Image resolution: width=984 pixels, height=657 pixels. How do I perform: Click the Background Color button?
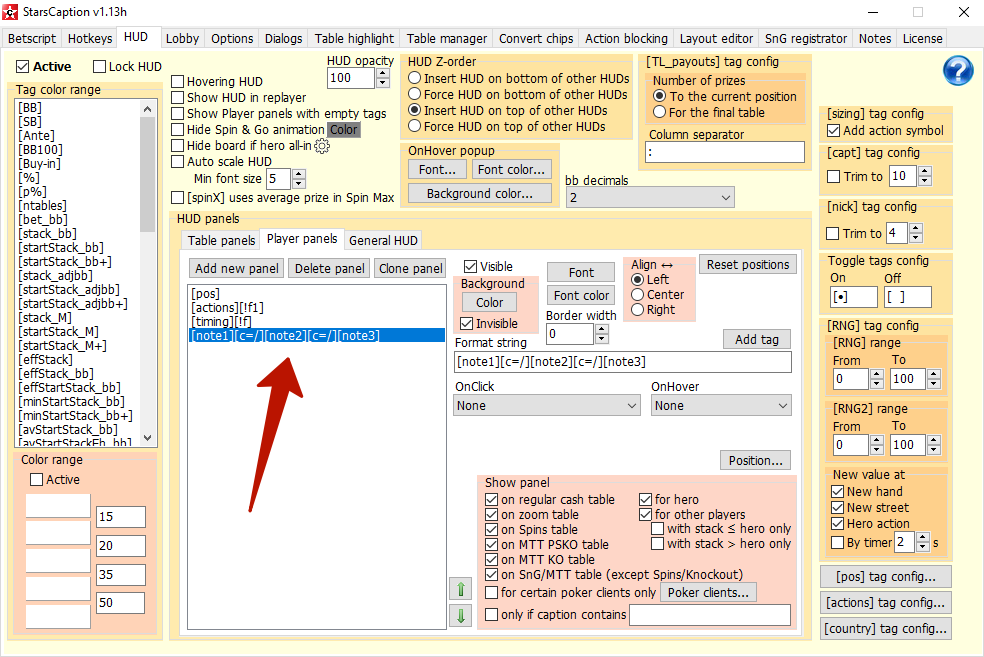point(489,303)
